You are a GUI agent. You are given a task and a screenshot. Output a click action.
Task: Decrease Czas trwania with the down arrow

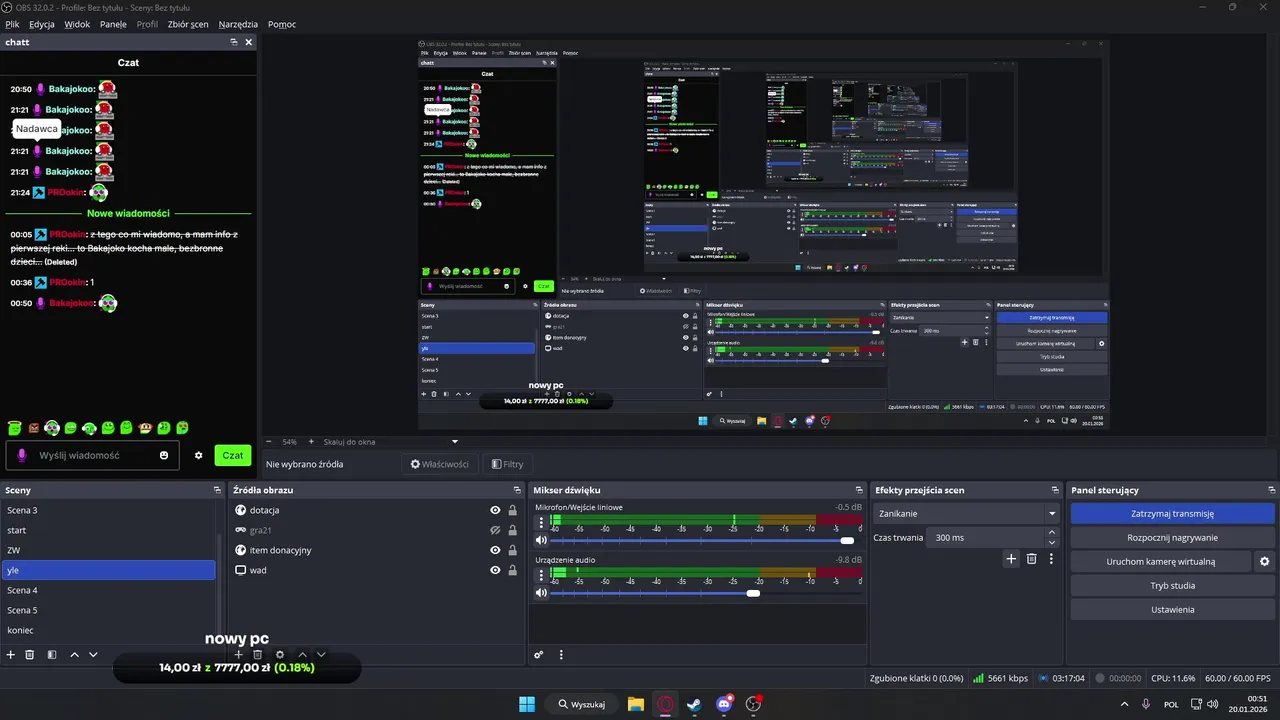click(1052, 542)
